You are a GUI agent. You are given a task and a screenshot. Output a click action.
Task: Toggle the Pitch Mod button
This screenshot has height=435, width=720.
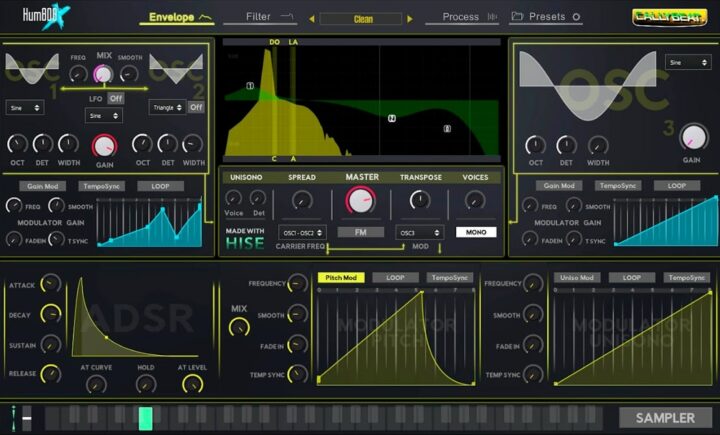tap(340, 277)
